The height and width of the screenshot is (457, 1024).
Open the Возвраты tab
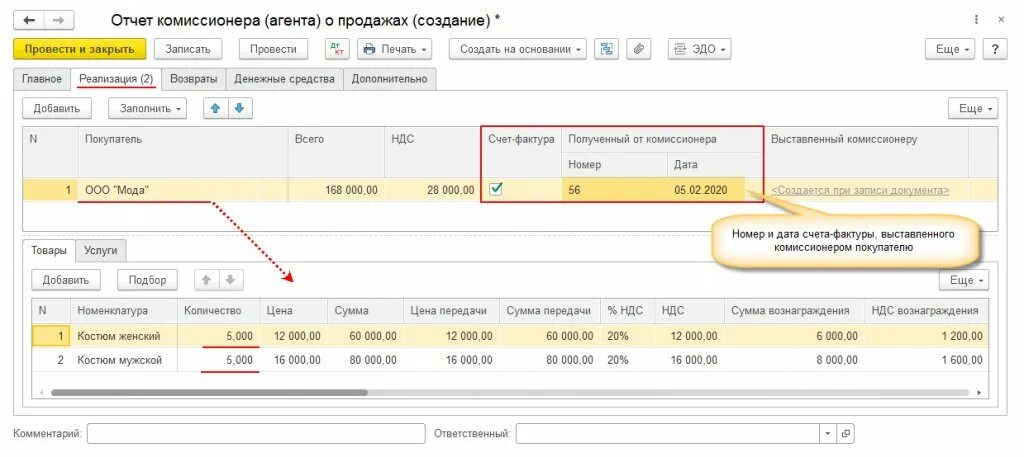pyautogui.click(x=193, y=79)
